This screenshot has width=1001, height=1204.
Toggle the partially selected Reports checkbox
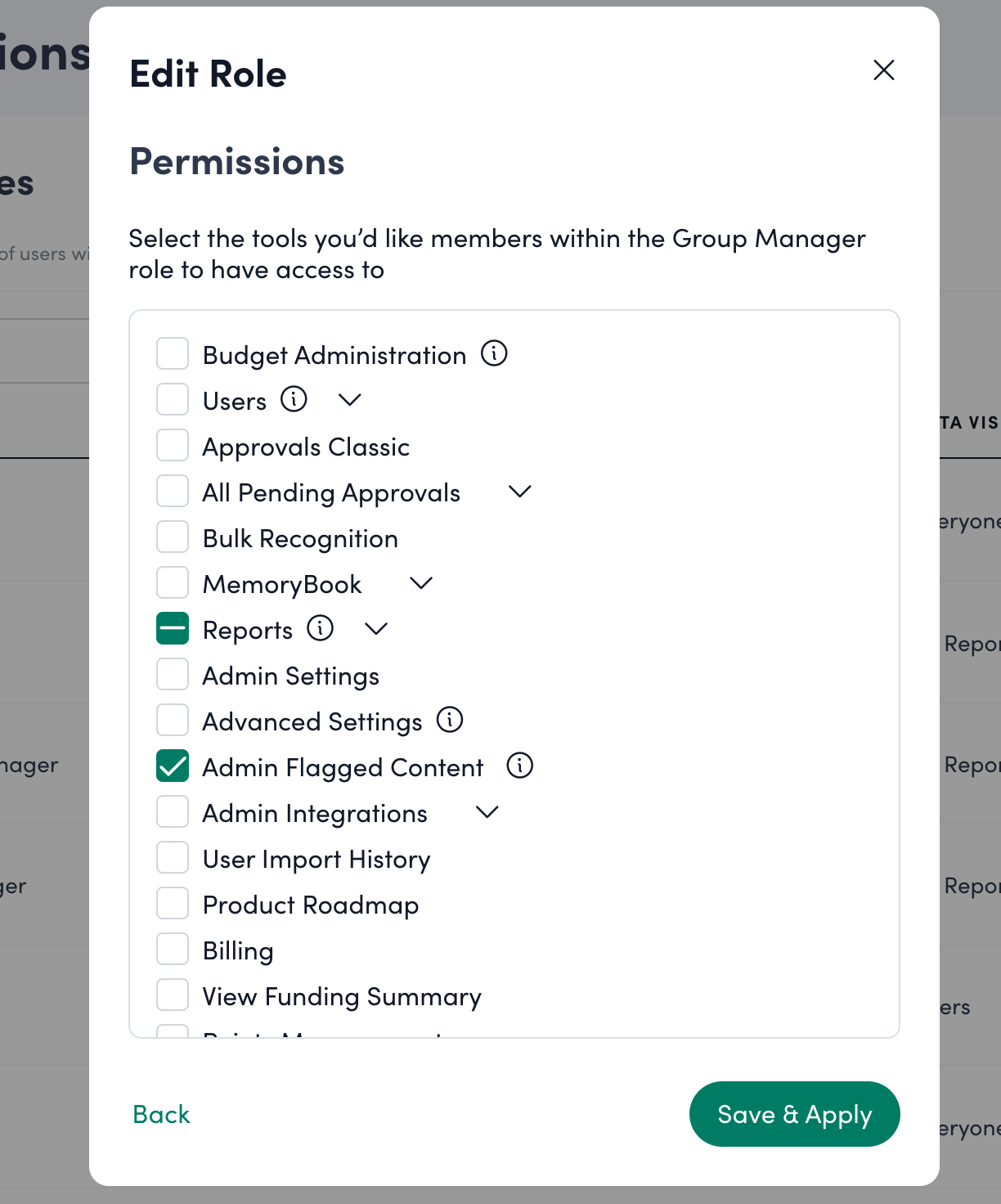pyautogui.click(x=173, y=629)
